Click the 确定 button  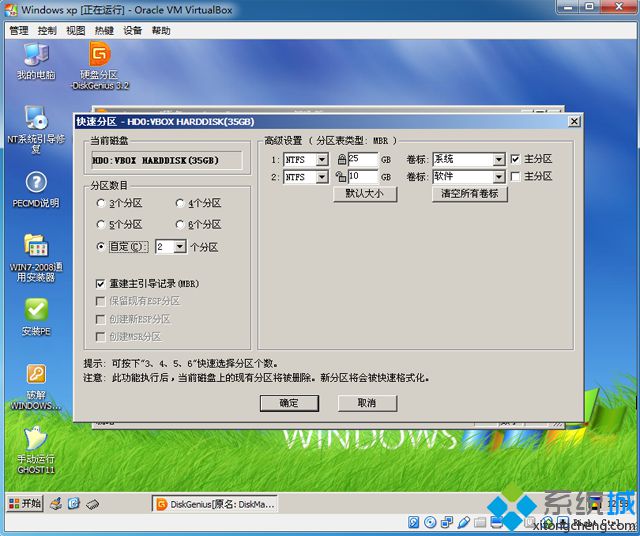click(289, 403)
